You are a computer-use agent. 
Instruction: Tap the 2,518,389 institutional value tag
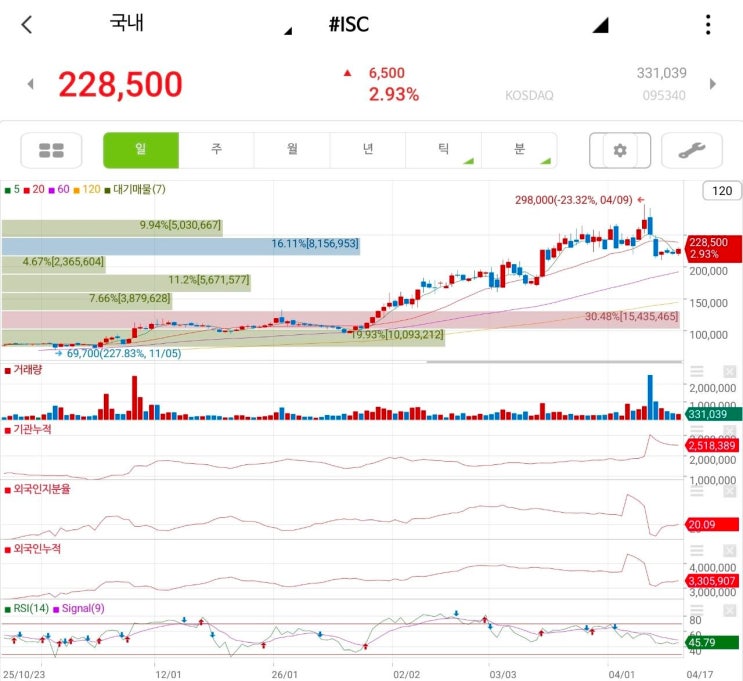[x=712, y=445]
